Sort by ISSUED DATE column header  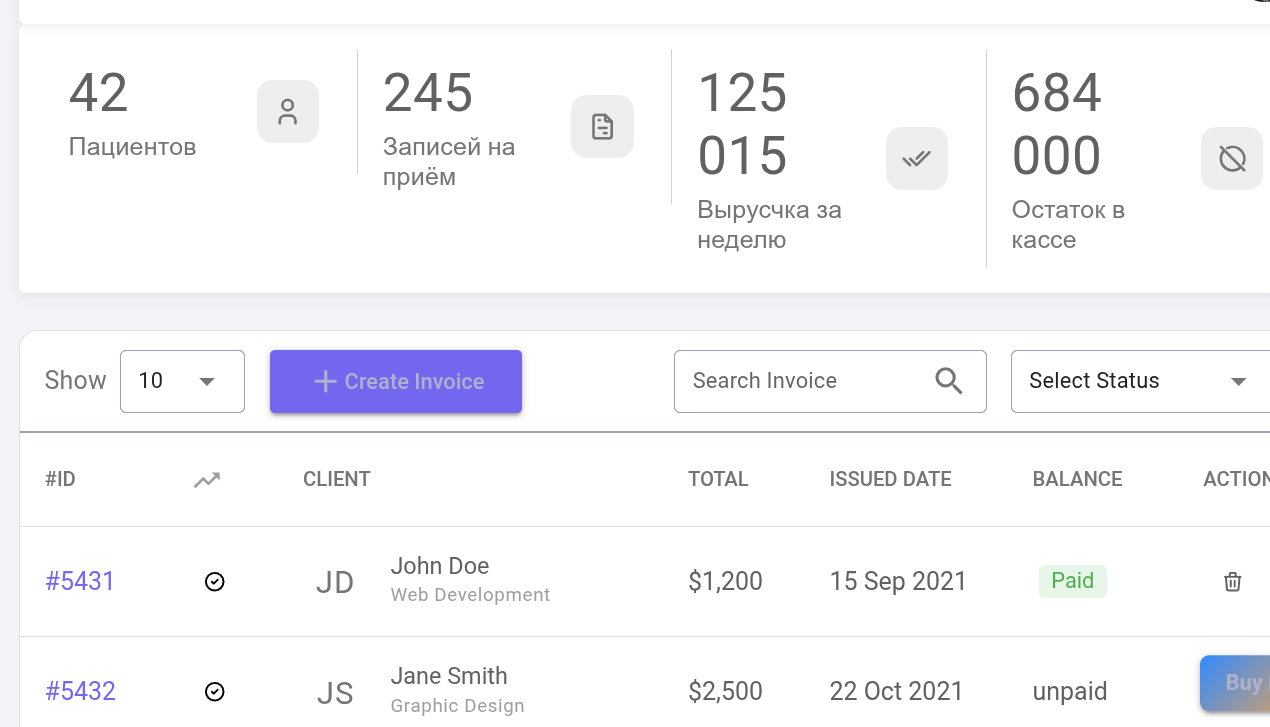pos(890,479)
